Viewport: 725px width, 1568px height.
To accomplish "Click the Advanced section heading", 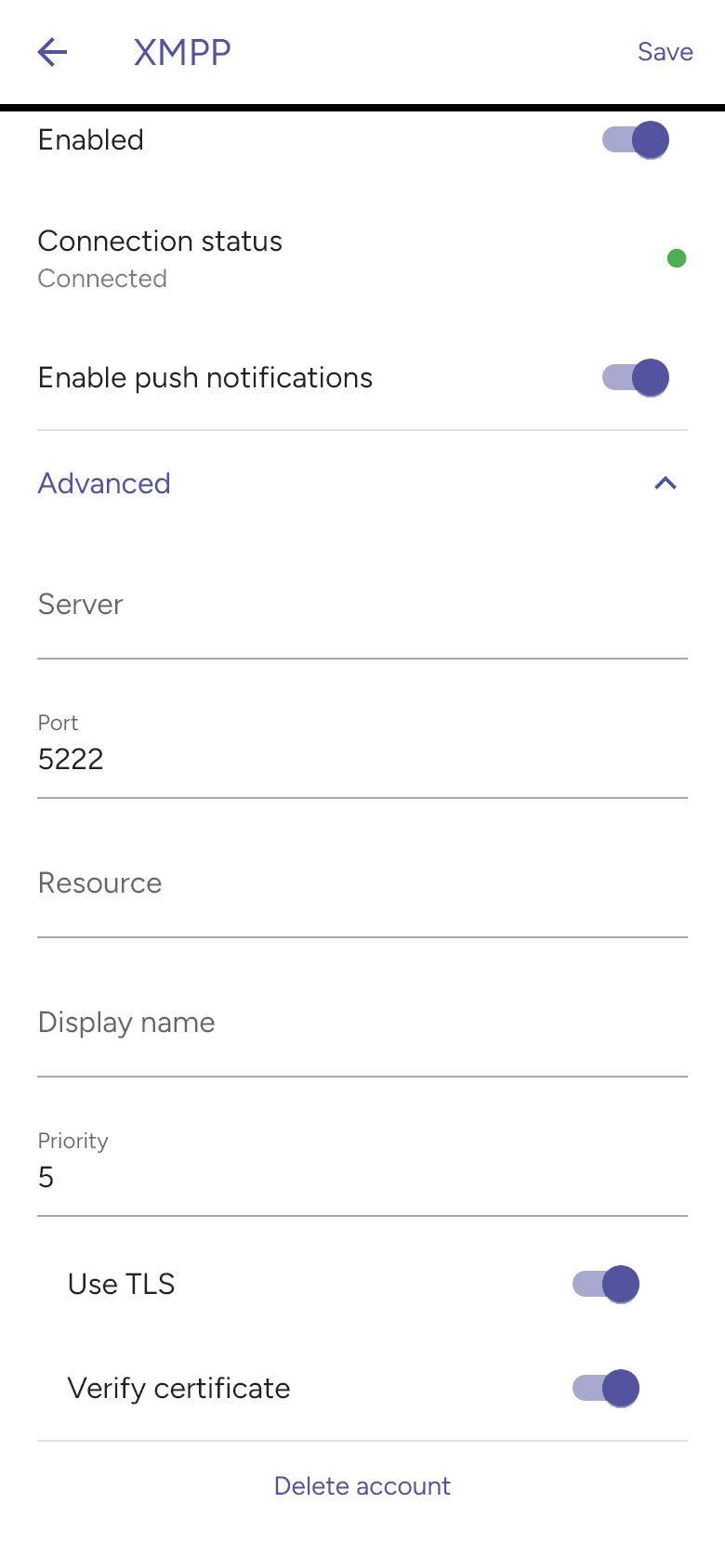I will (x=104, y=483).
